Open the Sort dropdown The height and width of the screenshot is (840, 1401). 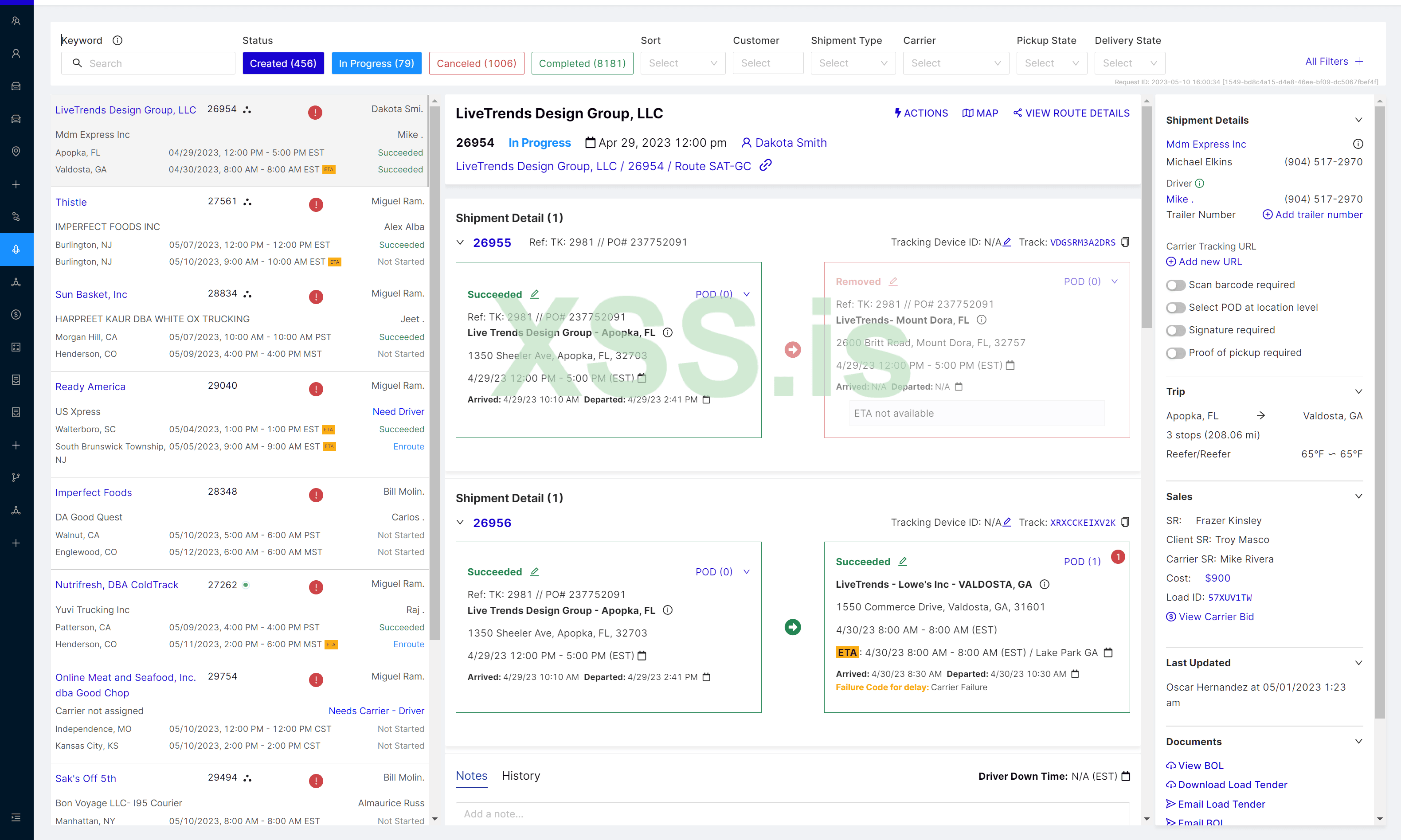click(682, 63)
